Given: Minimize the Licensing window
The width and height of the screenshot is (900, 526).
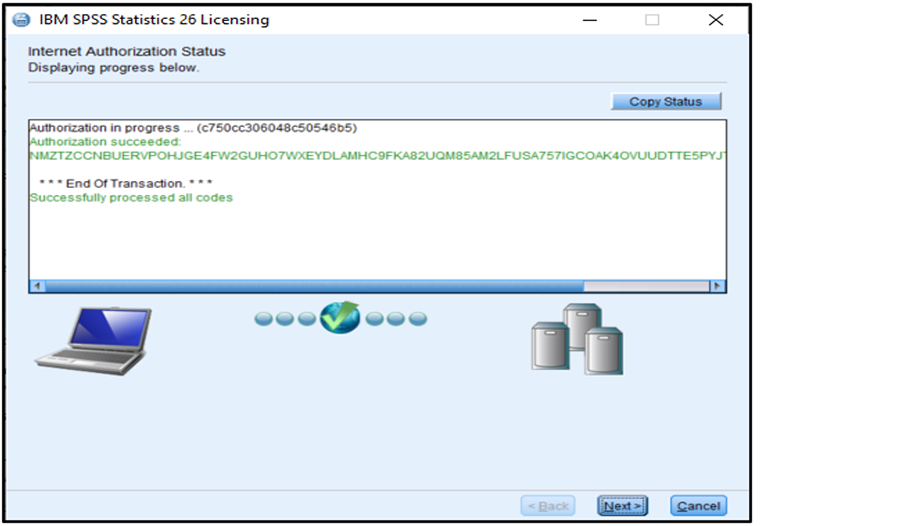Looking at the screenshot, I should [590, 20].
